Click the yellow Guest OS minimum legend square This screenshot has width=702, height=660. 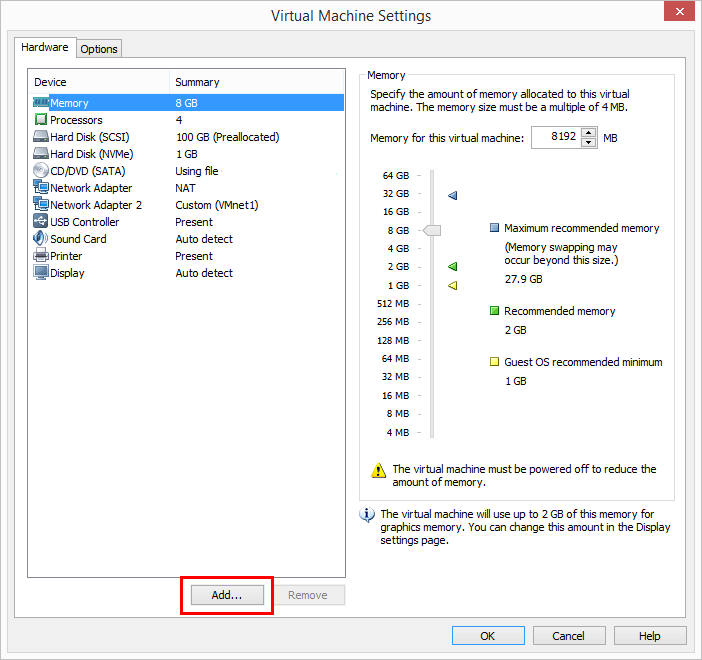click(x=494, y=361)
